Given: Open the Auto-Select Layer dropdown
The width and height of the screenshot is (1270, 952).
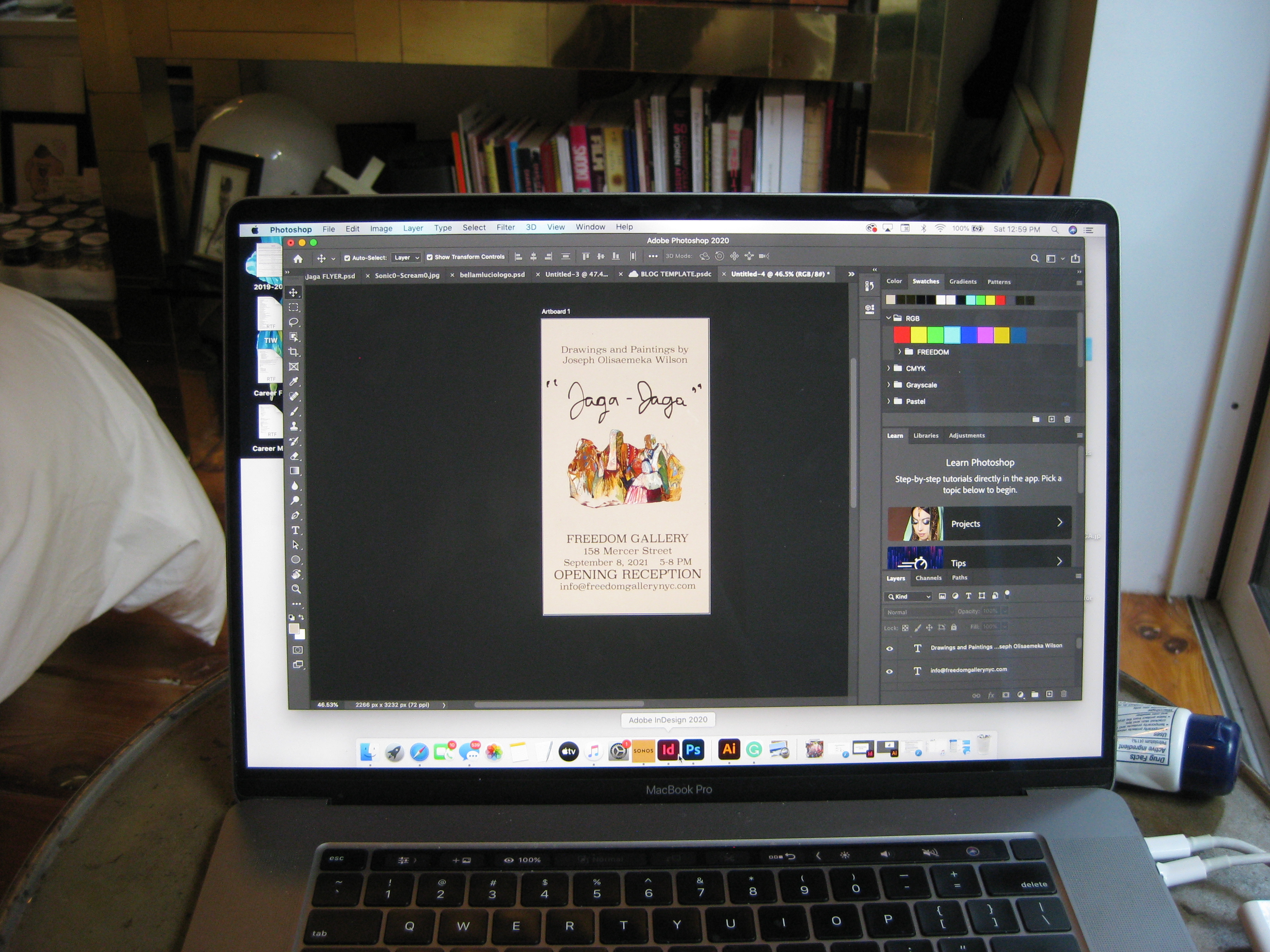Looking at the screenshot, I should coord(407,258).
